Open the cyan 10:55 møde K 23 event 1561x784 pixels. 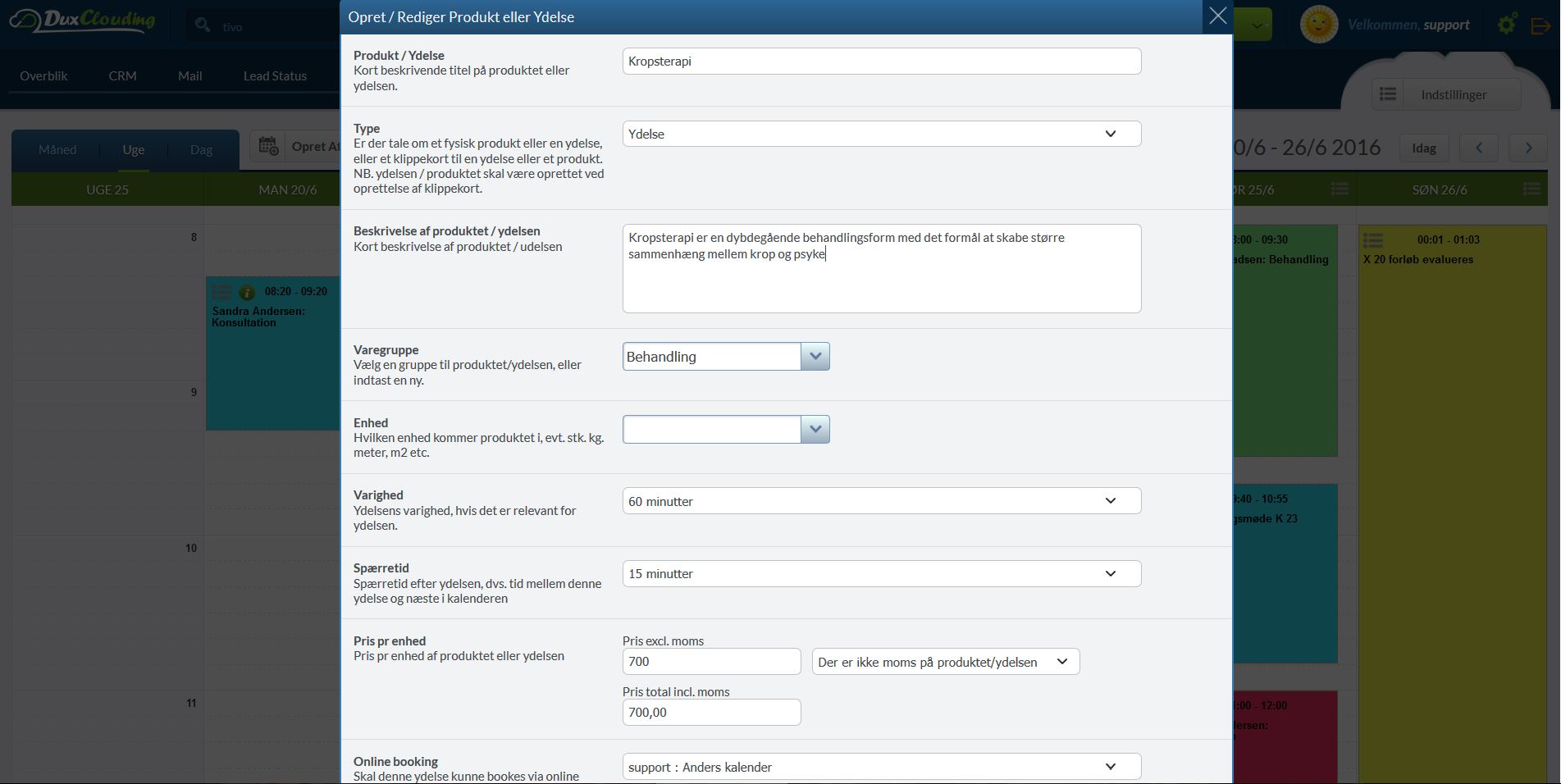pos(1285,573)
